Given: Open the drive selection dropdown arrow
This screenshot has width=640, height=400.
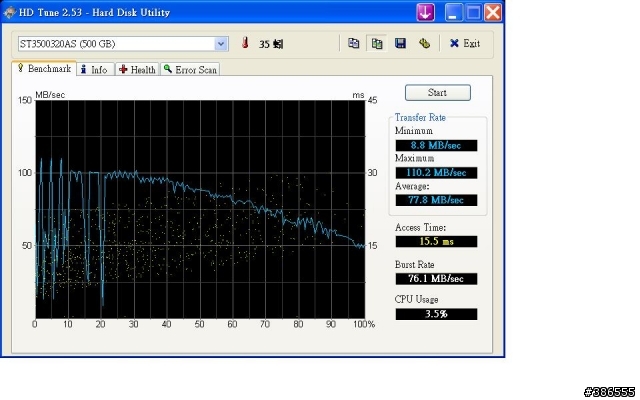Looking at the screenshot, I should (x=221, y=44).
